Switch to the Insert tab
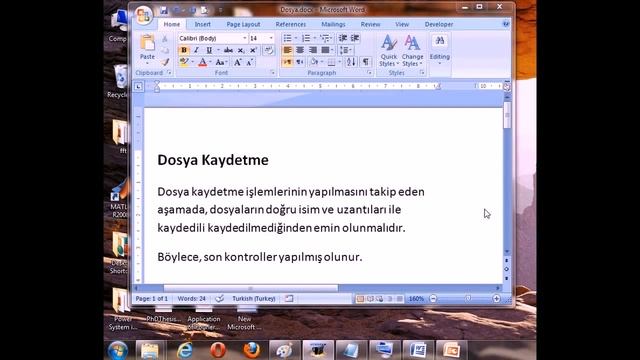 click(x=202, y=24)
